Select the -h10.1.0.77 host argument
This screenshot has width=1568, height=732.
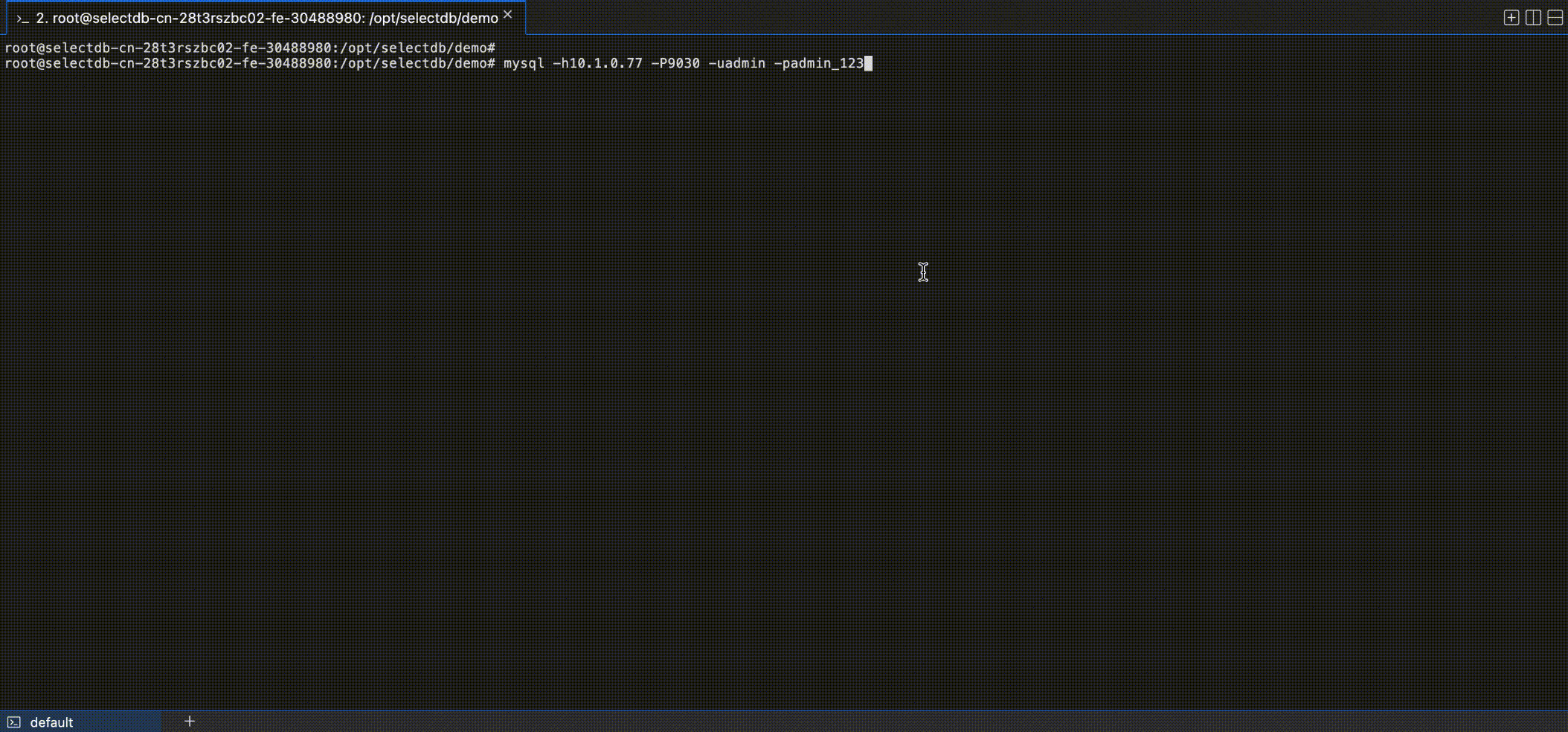click(x=595, y=63)
